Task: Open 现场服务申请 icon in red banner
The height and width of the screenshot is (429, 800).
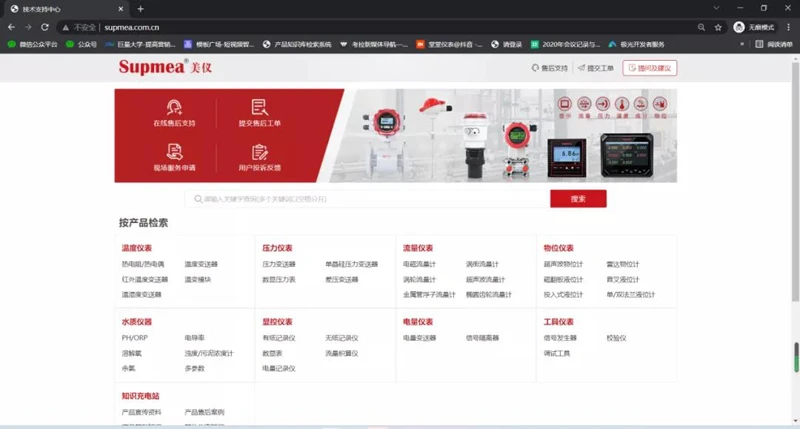Action: 174,150
